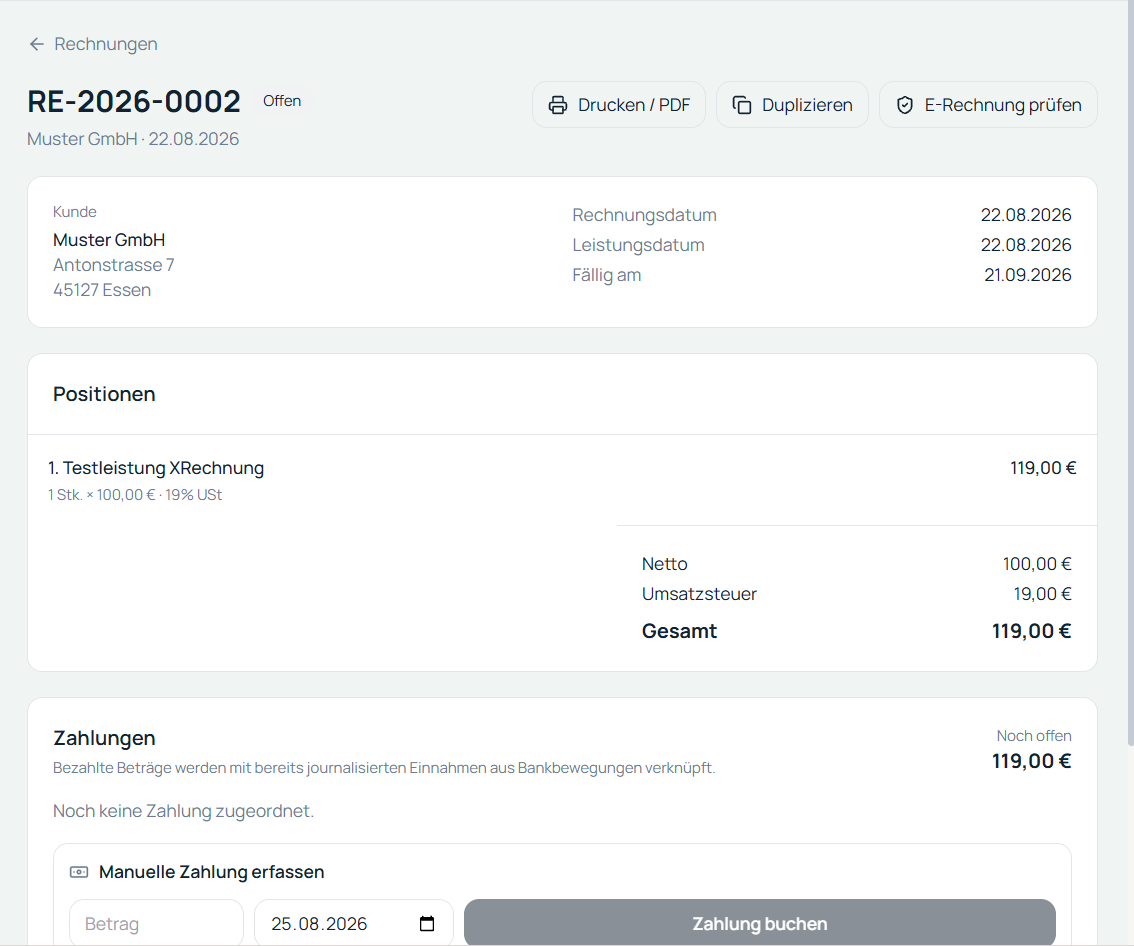
Task: Select the customer name Muster GmbH in Kunde card
Action: tap(109, 240)
